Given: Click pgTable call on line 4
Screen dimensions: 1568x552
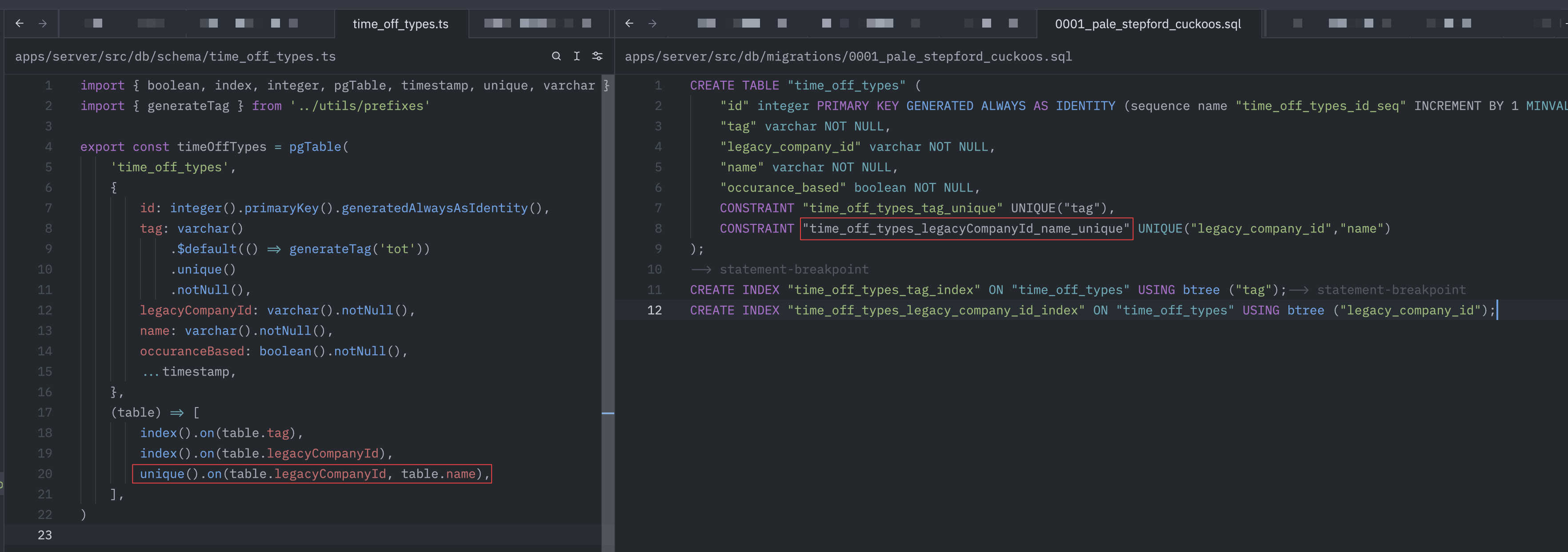Looking at the screenshot, I should (x=315, y=147).
